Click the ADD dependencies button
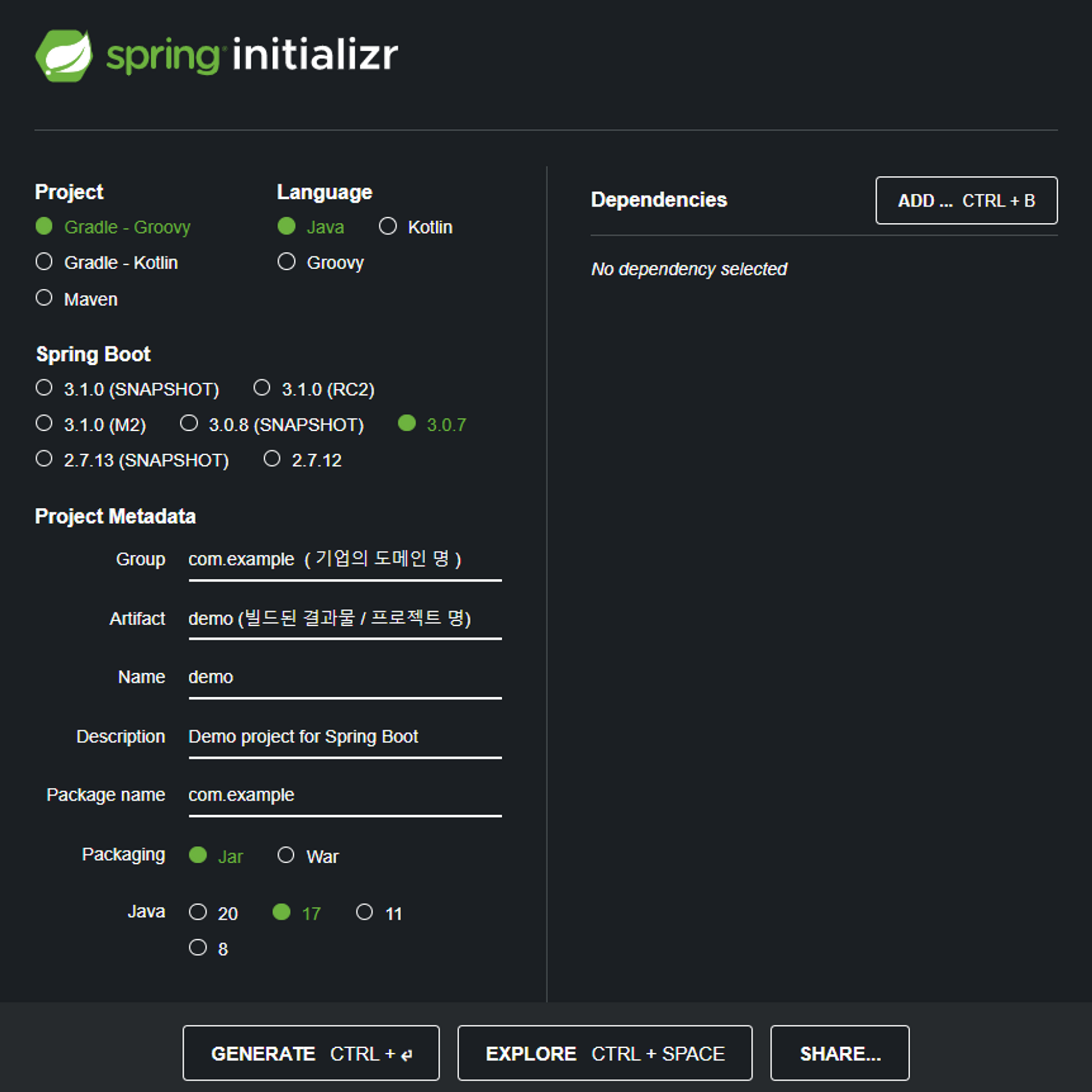Image resolution: width=1092 pixels, height=1092 pixels. pos(966,200)
